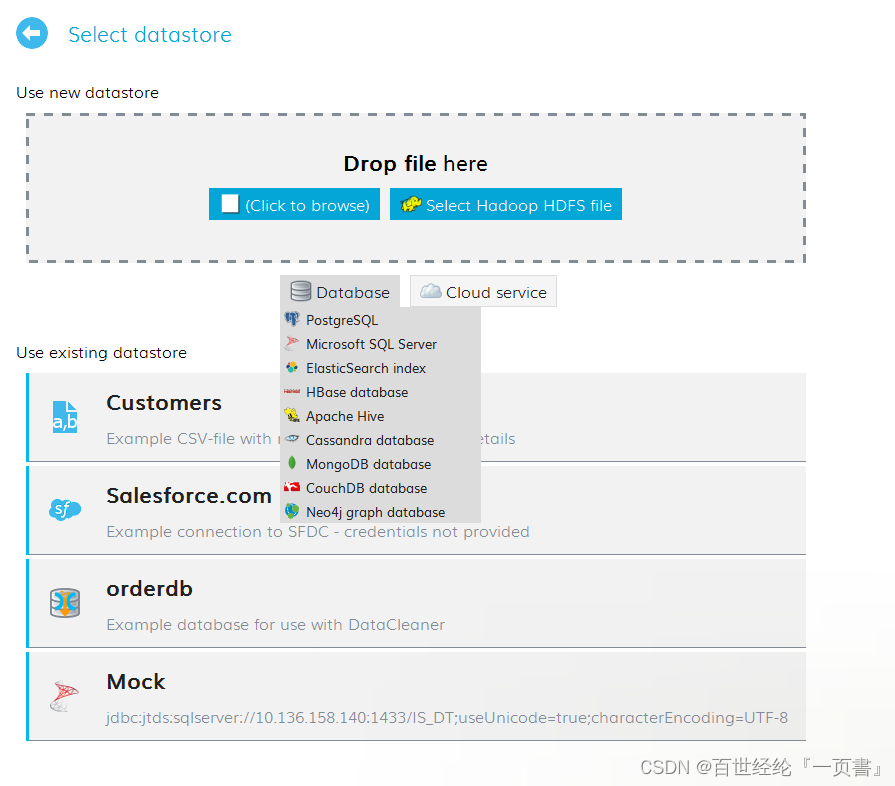The height and width of the screenshot is (786, 895).
Task: Select ElasticSearch index menu entry
Action: click(x=380, y=368)
